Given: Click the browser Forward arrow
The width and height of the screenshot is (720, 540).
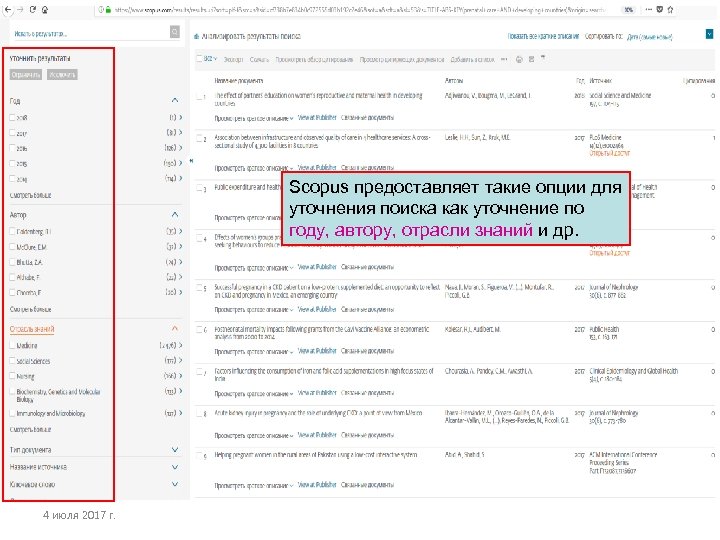Looking at the screenshot, I should coord(20,10).
